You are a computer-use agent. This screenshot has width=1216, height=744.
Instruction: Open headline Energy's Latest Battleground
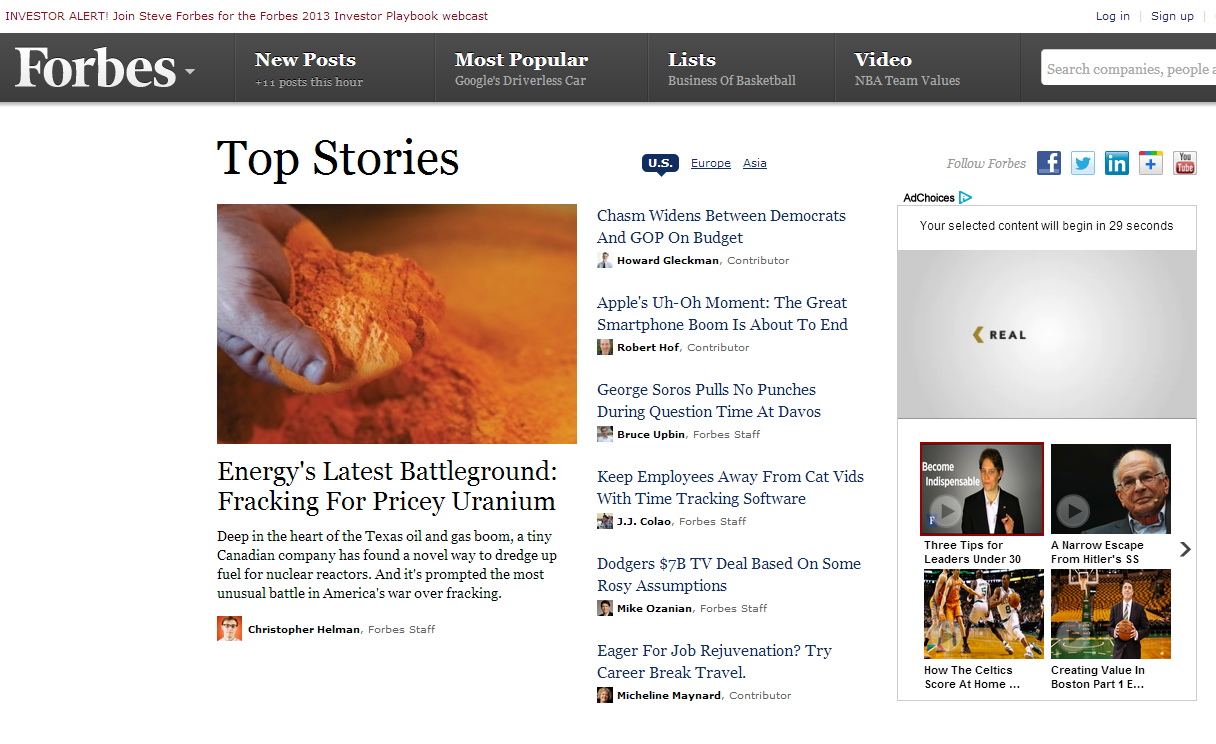387,486
